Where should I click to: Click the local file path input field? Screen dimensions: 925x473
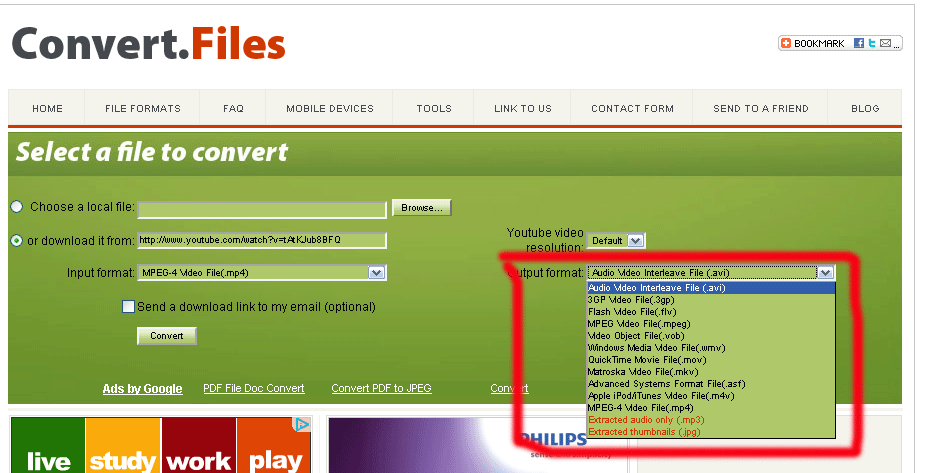(262, 209)
